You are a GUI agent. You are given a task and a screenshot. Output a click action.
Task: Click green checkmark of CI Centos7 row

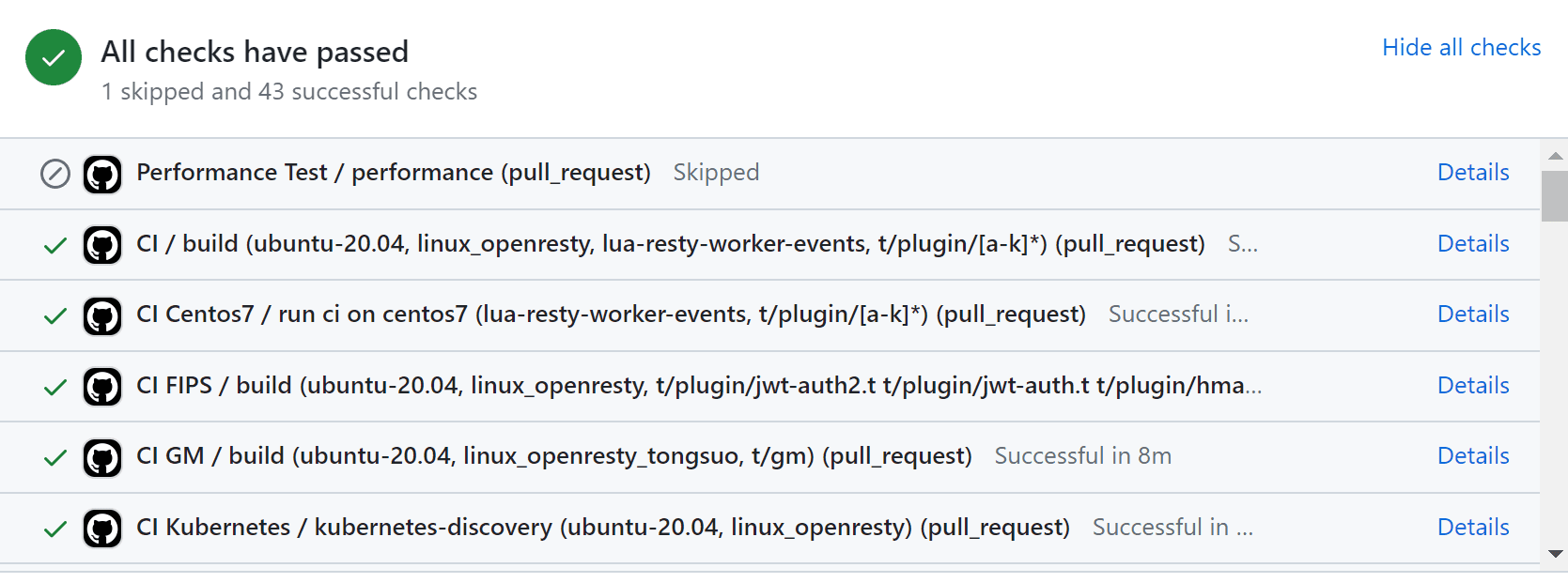(x=55, y=316)
